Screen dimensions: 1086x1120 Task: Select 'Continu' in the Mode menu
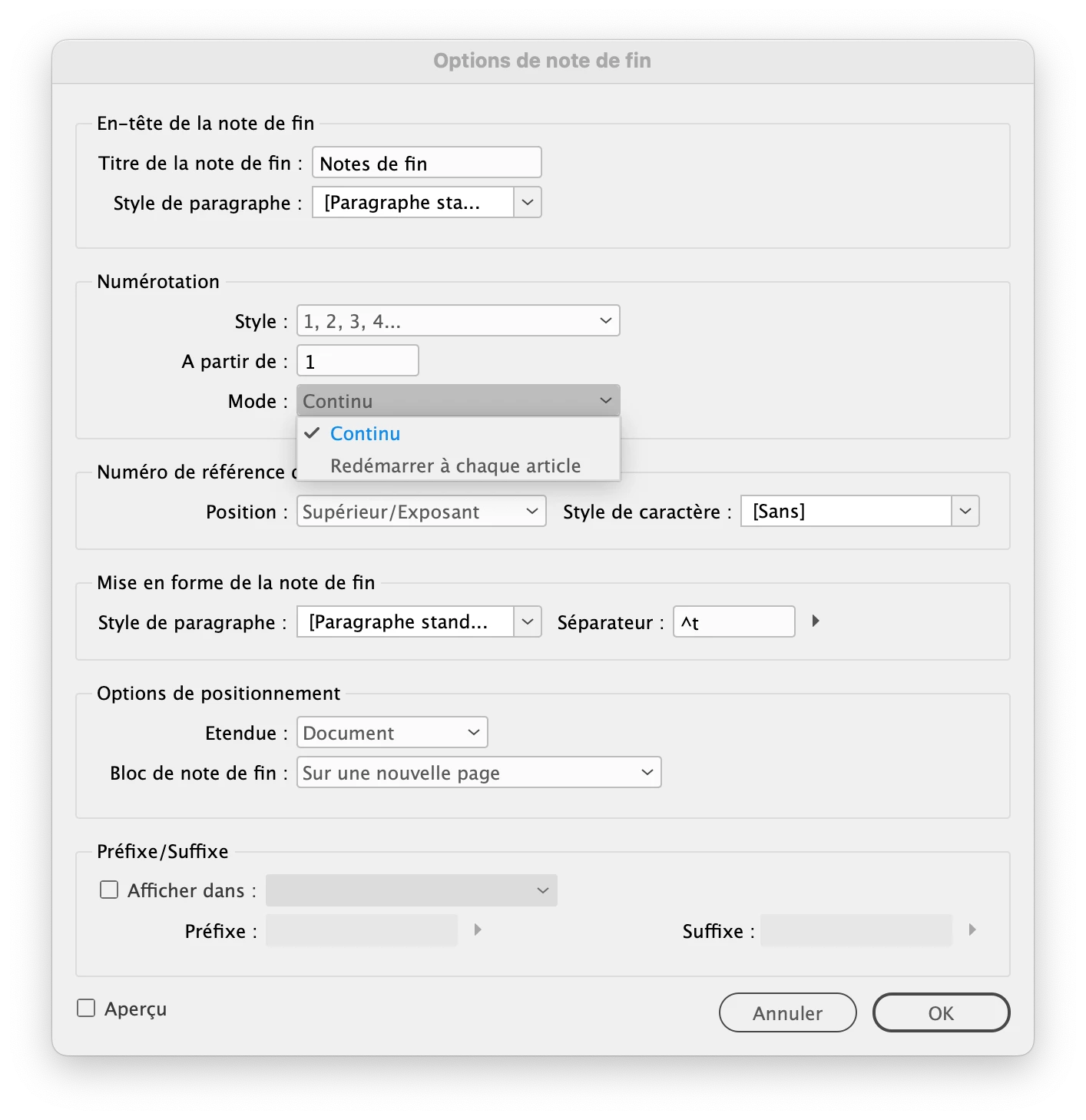[458, 433]
